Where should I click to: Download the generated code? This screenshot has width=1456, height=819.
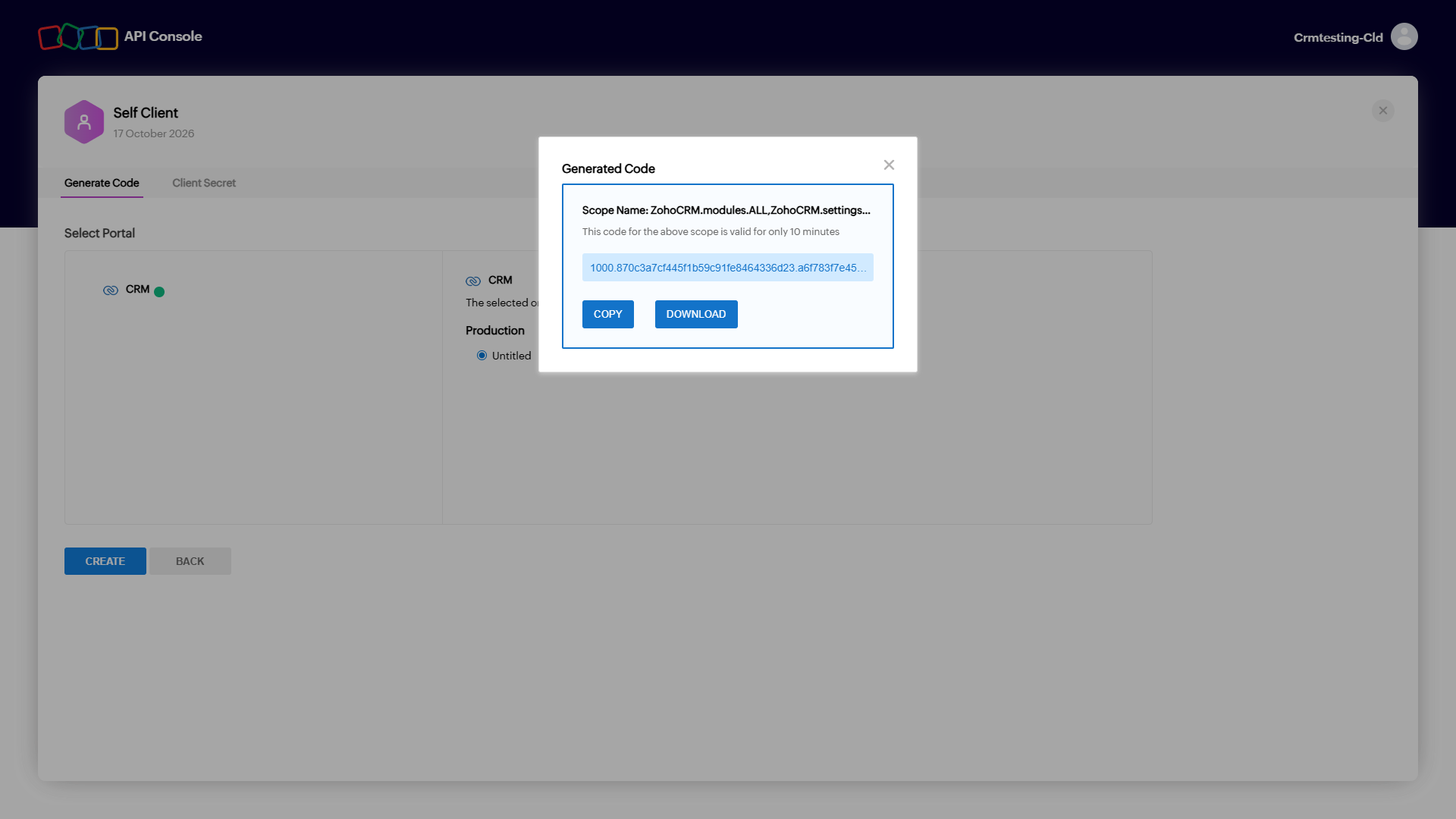tap(696, 314)
